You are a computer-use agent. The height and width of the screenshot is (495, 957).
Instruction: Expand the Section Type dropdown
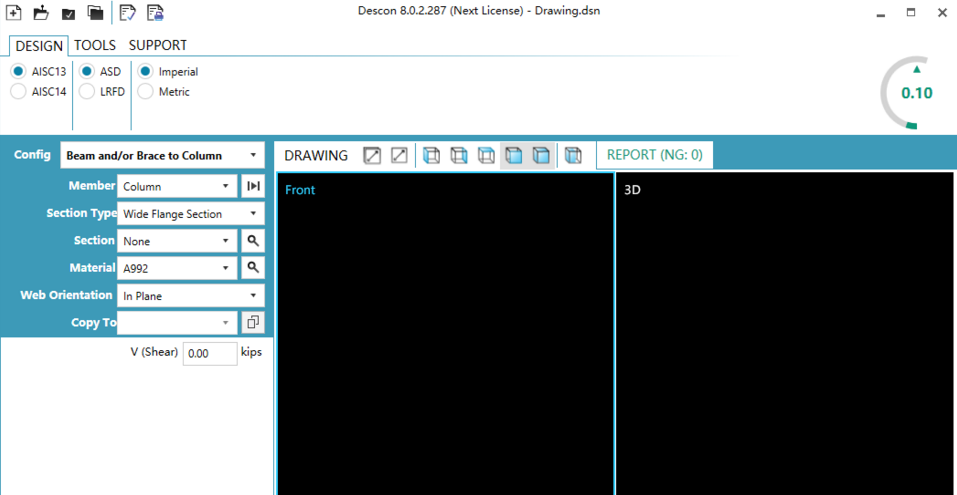pyautogui.click(x=190, y=214)
